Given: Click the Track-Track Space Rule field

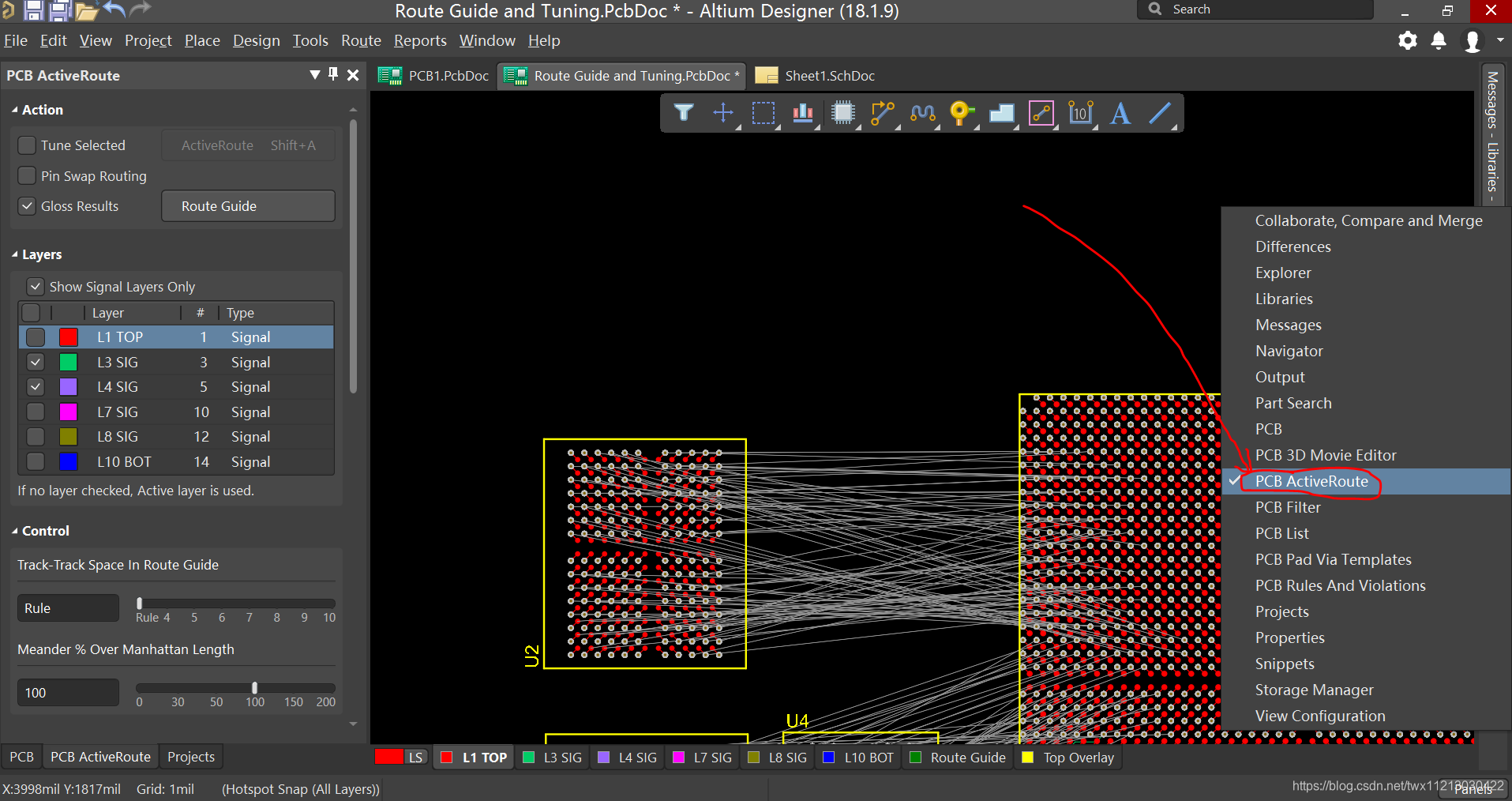Looking at the screenshot, I should pos(68,608).
